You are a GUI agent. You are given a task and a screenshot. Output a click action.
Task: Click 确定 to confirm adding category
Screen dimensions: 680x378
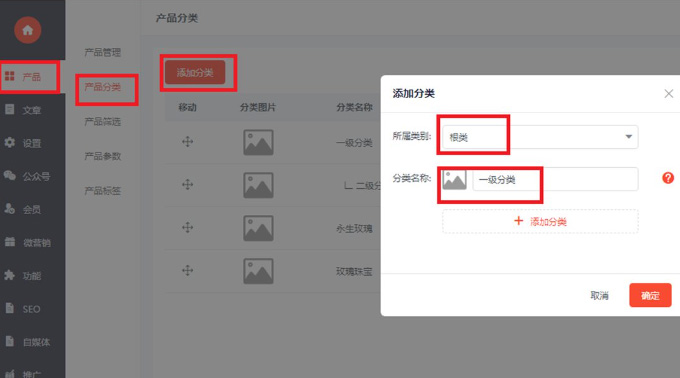(x=650, y=295)
